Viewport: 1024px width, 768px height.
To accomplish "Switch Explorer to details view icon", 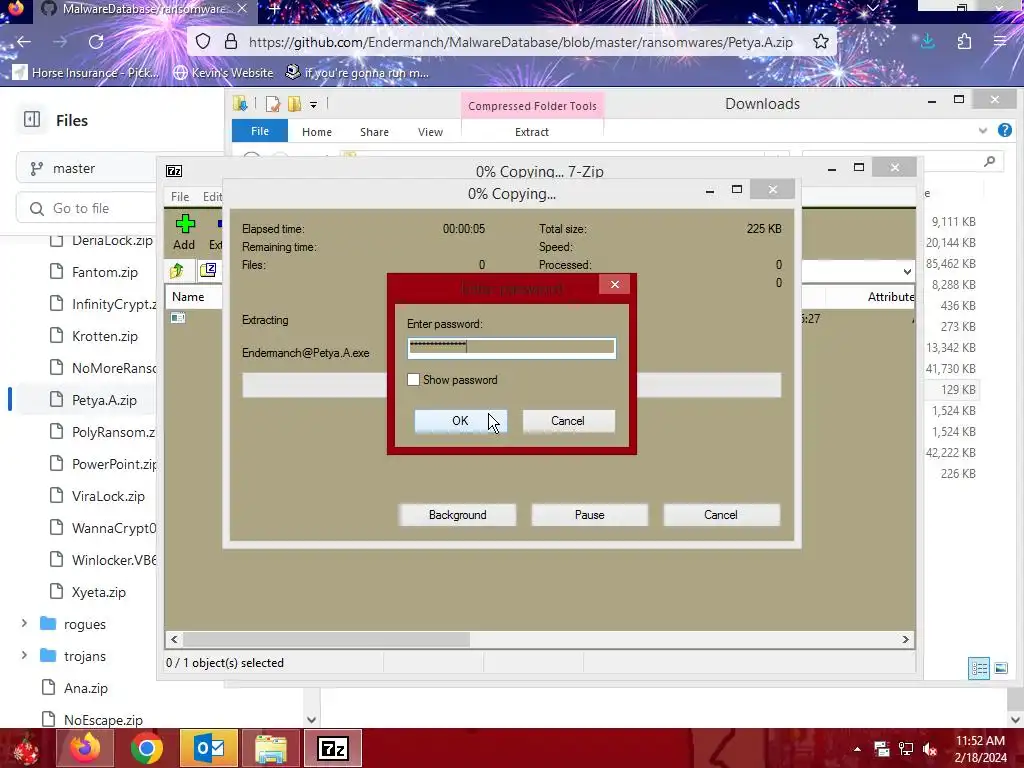I will tap(978, 668).
